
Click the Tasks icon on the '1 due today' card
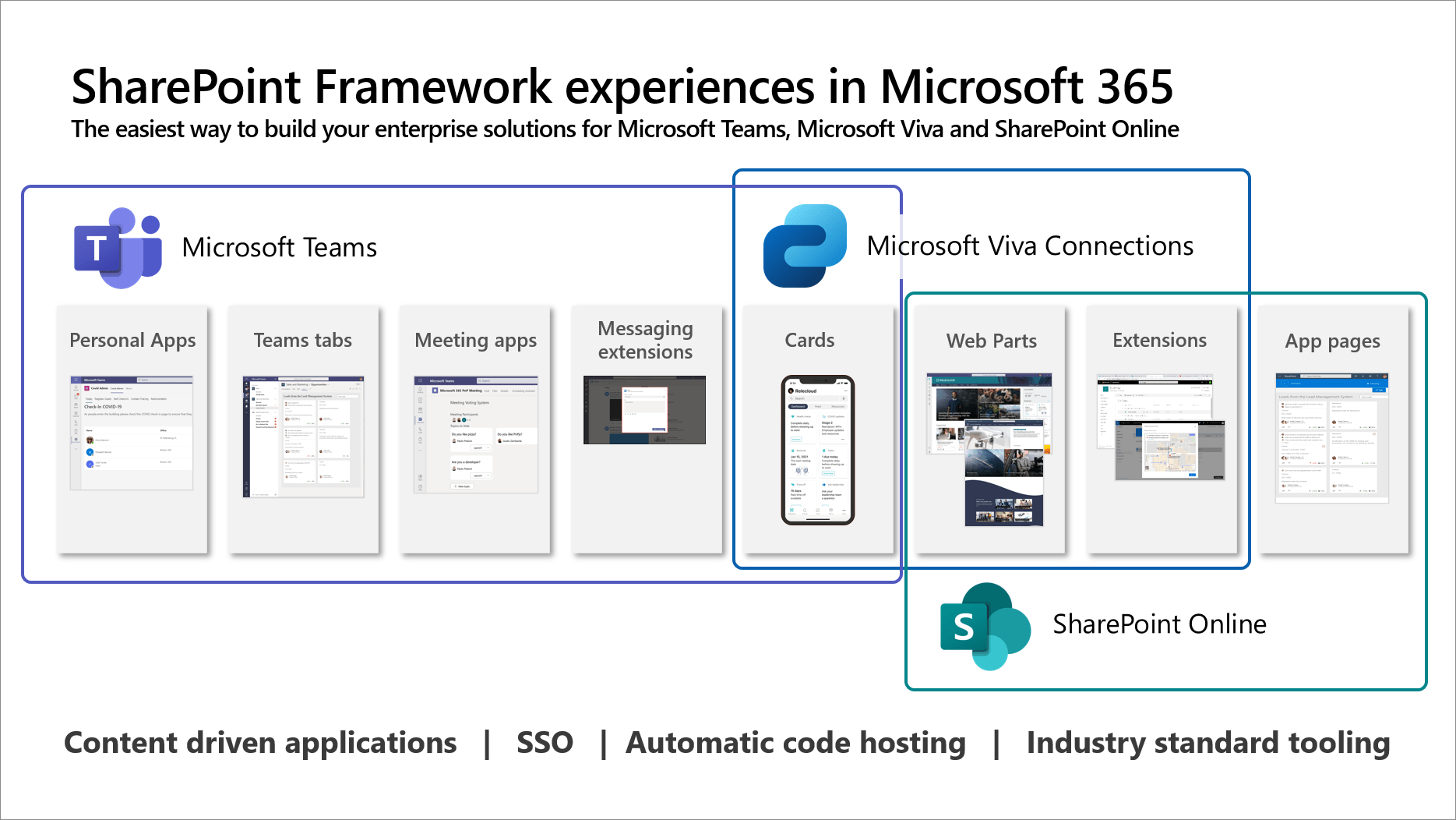[x=823, y=451]
